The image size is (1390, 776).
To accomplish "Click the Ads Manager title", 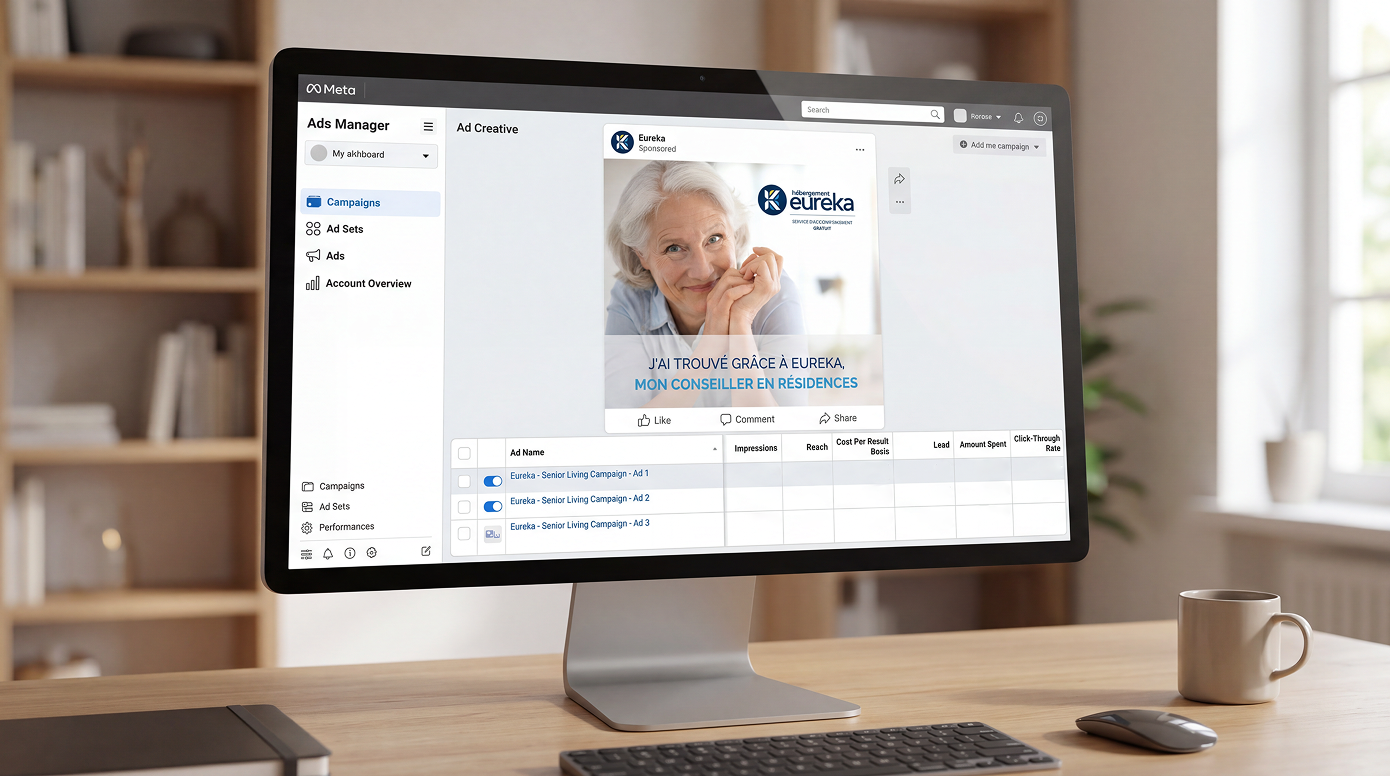I will [x=348, y=125].
